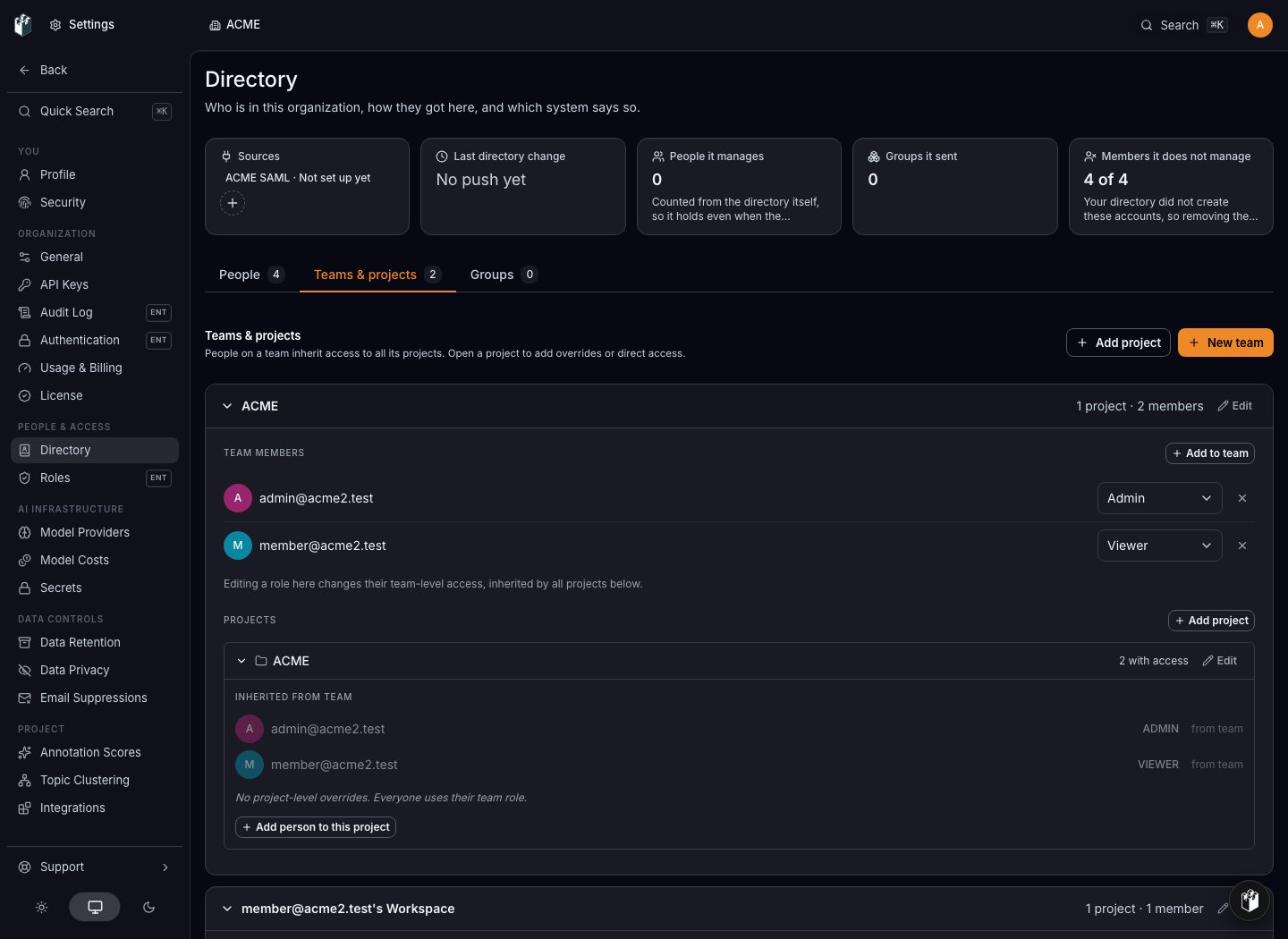Click Add person to this project

(x=316, y=827)
